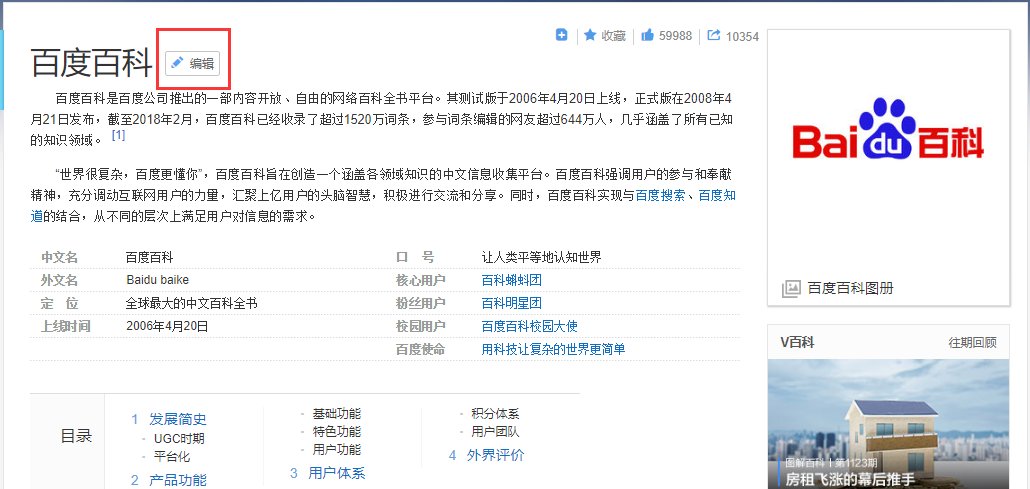The width and height of the screenshot is (1030, 489).
Task: Open 百度百科校园大使 link
Action: coord(529,326)
